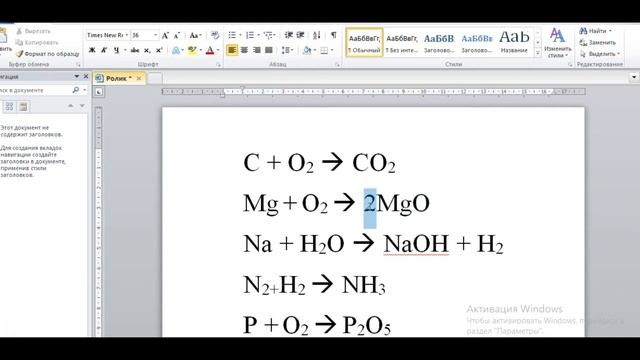Apply the Без интервала style
640x360 pixels.
tap(402, 42)
